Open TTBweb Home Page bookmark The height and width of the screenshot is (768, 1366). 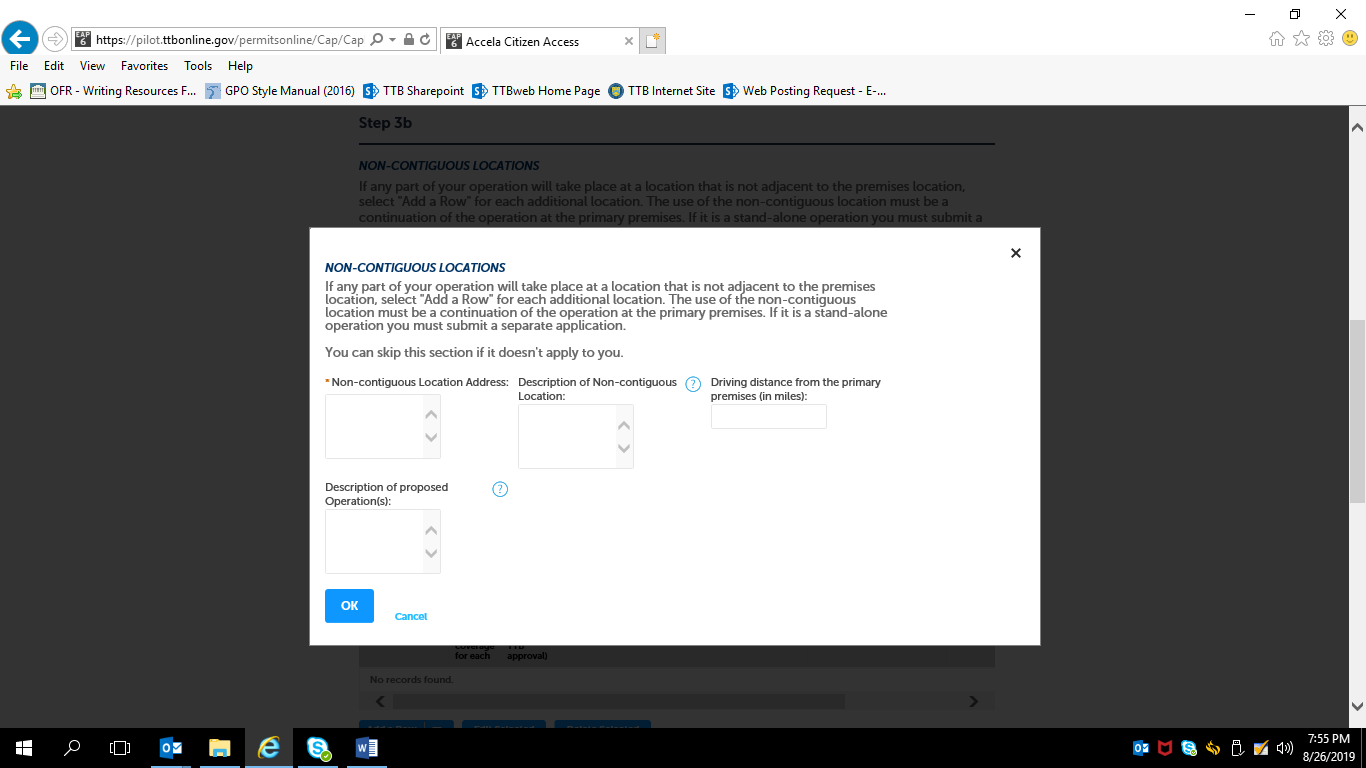pyautogui.click(x=536, y=91)
